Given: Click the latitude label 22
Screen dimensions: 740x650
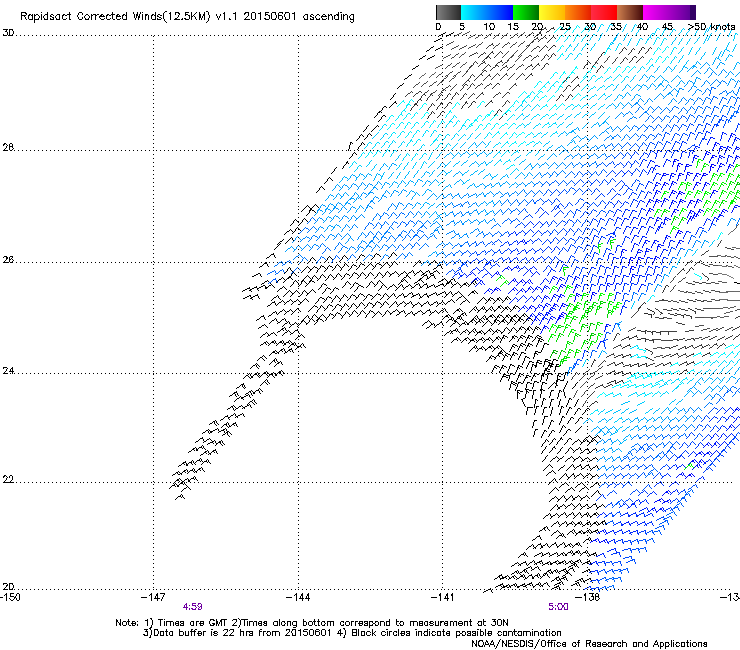Looking at the screenshot, I should click(8, 480).
